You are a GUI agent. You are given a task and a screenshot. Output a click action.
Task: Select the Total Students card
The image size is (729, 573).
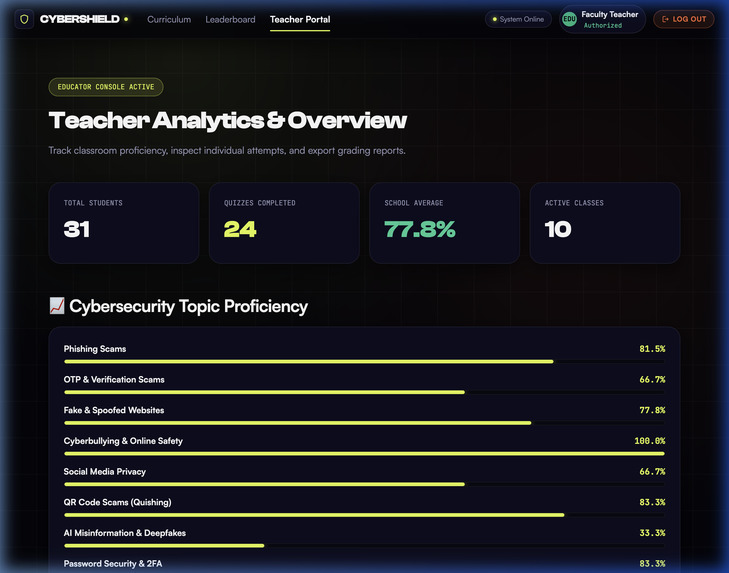[124, 223]
